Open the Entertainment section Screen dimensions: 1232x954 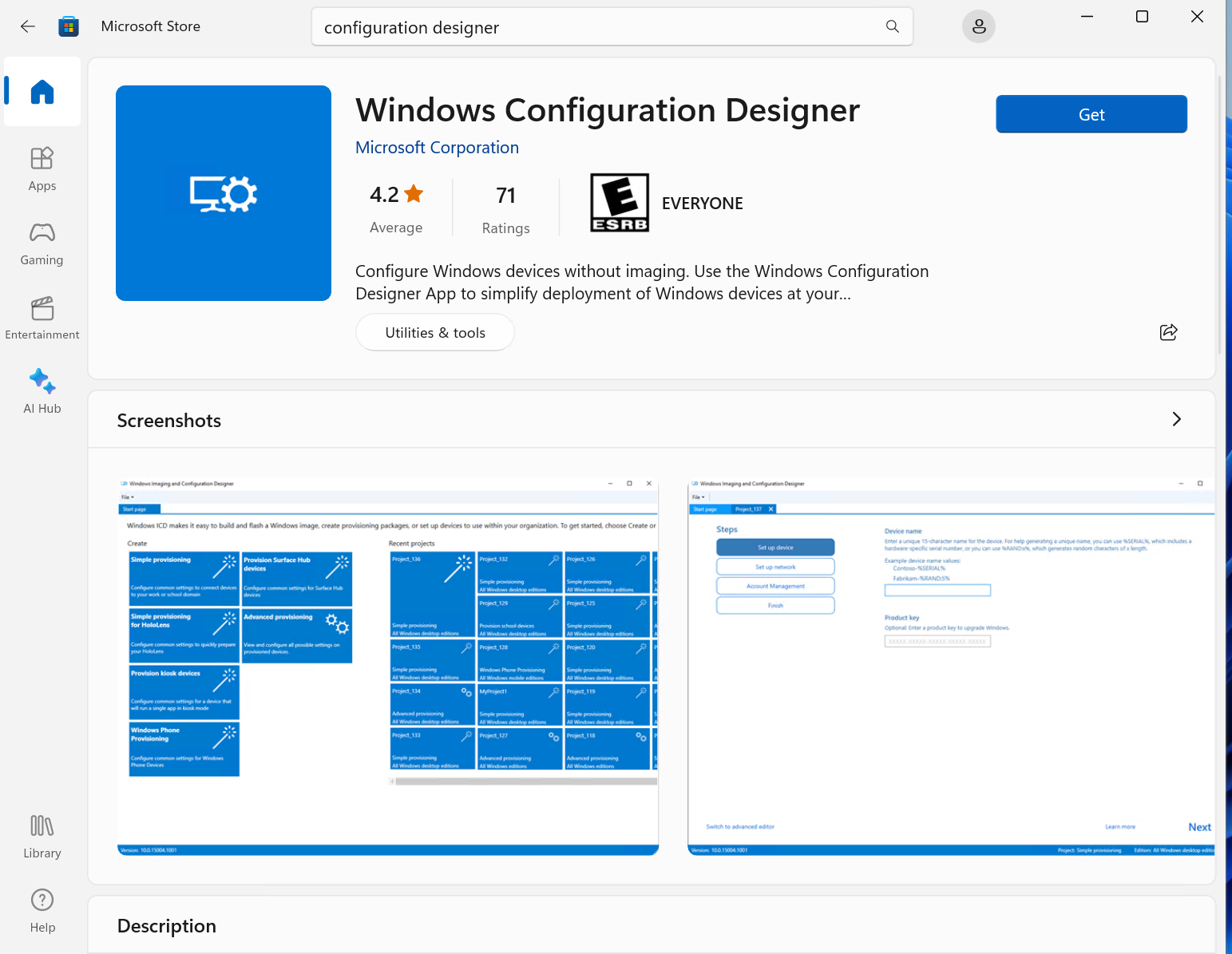click(x=42, y=318)
